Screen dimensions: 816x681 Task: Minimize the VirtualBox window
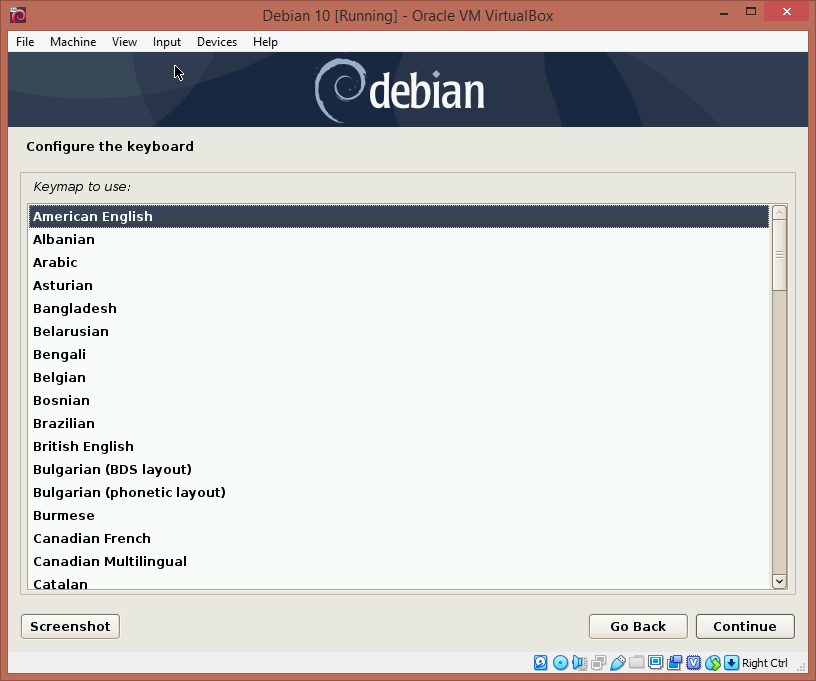click(724, 12)
